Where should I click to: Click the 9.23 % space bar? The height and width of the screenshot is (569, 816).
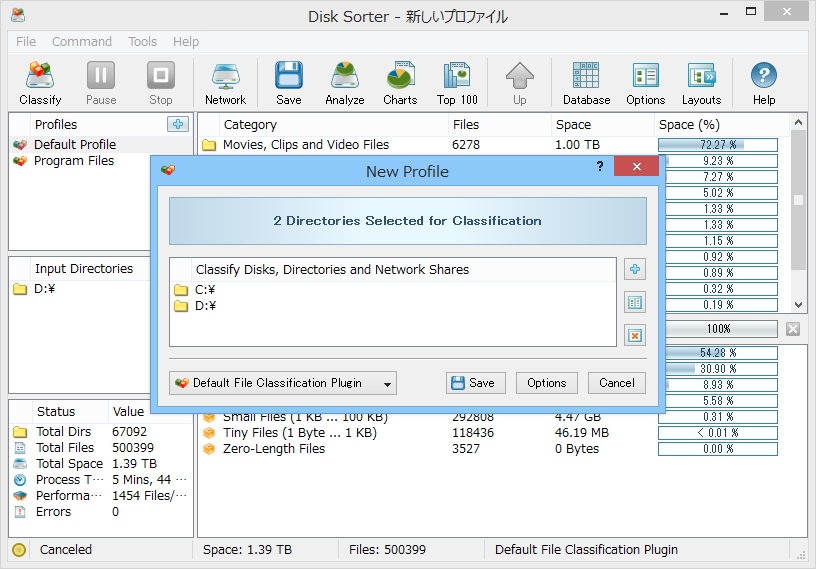tap(721, 161)
